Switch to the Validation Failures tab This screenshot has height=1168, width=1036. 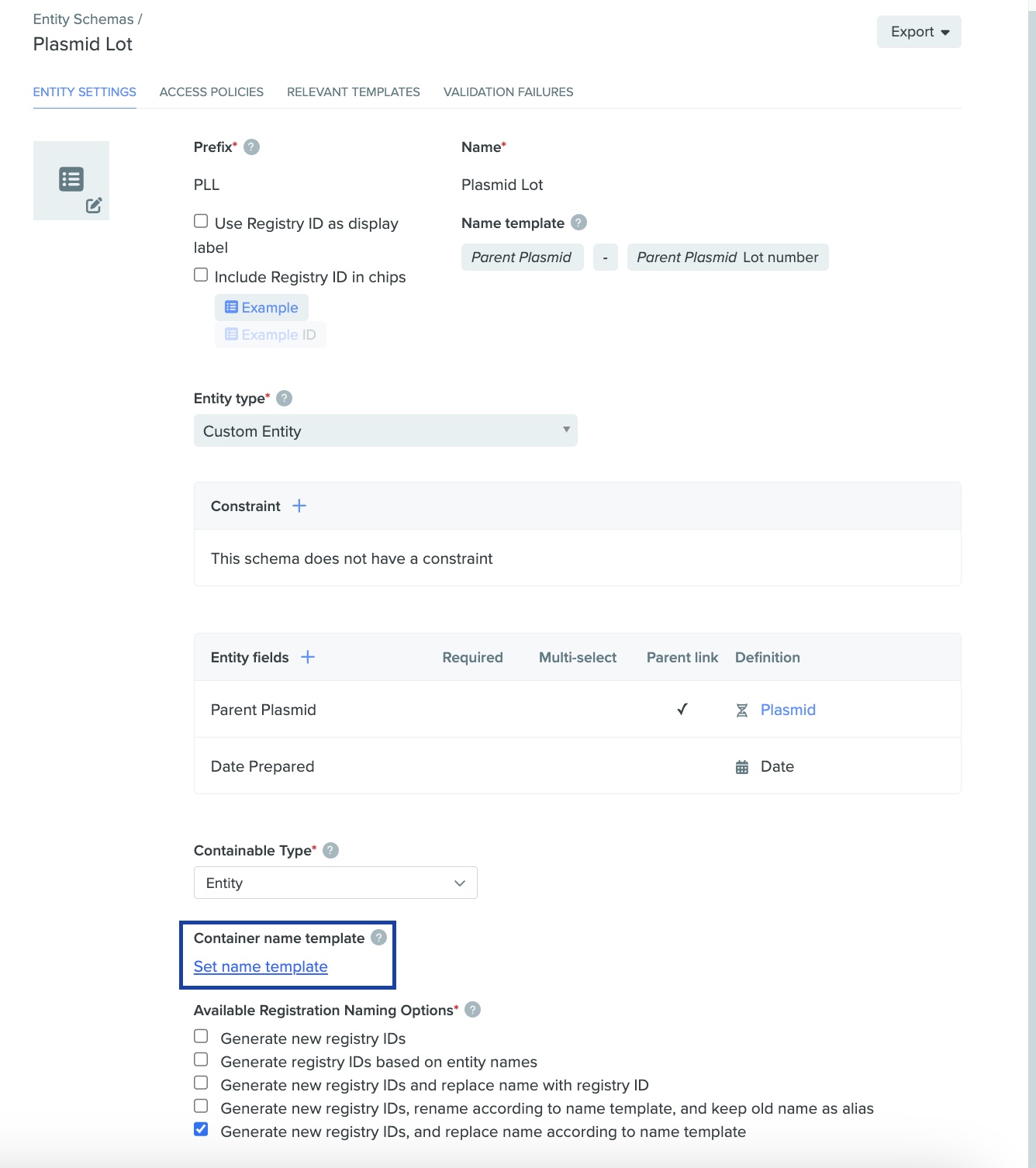click(509, 92)
